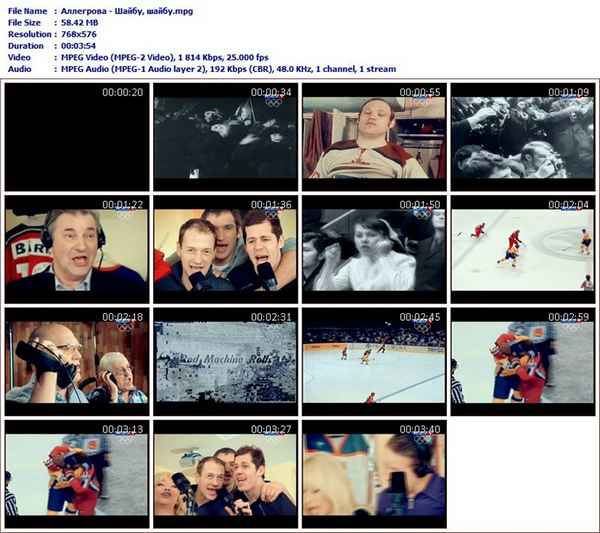The height and width of the screenshot is (533, 600).
Task: Click the thumbnail timestamped 00:03:13
Action: point(76,474)
